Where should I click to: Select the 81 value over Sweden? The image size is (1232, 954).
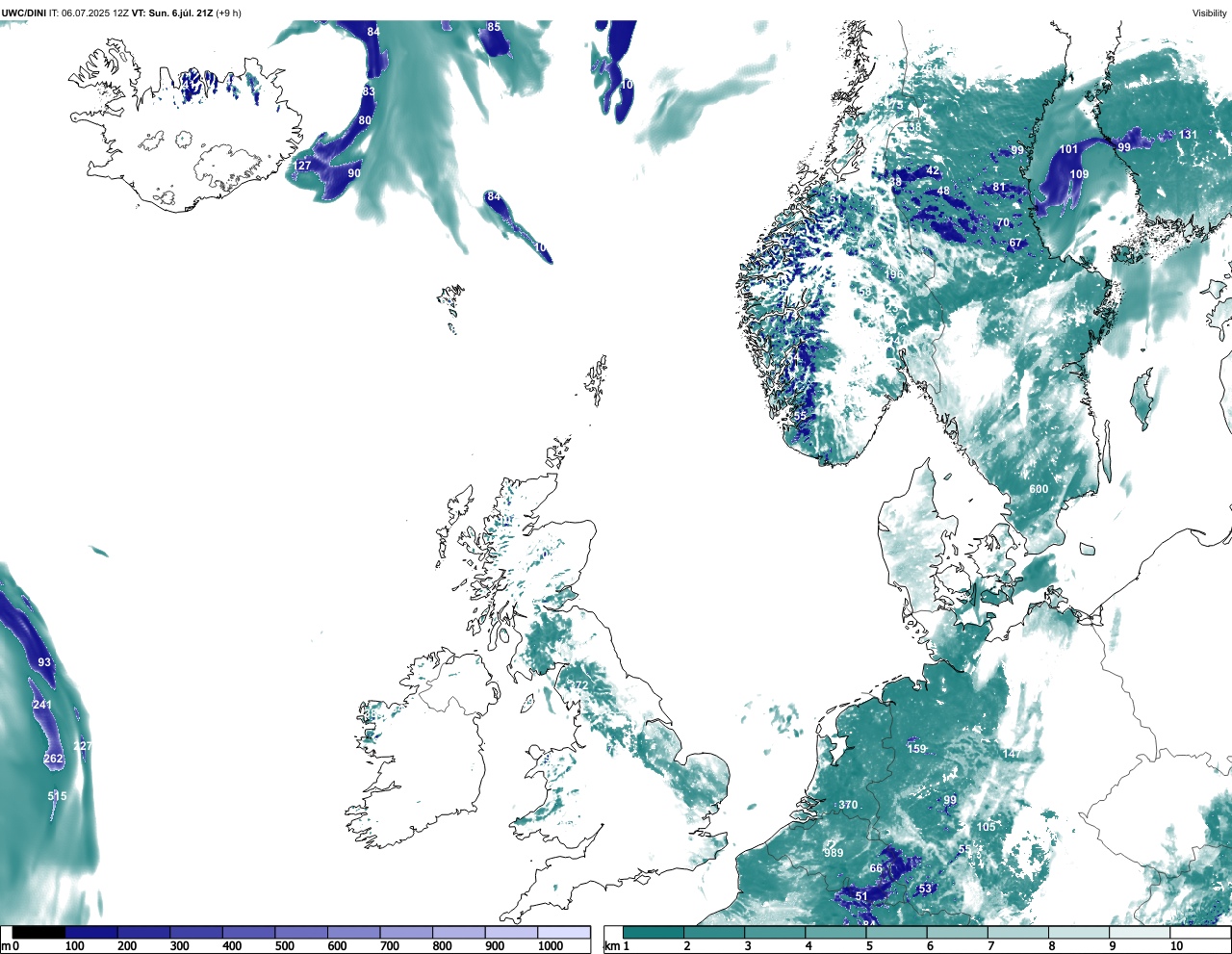tap(999, 188)
